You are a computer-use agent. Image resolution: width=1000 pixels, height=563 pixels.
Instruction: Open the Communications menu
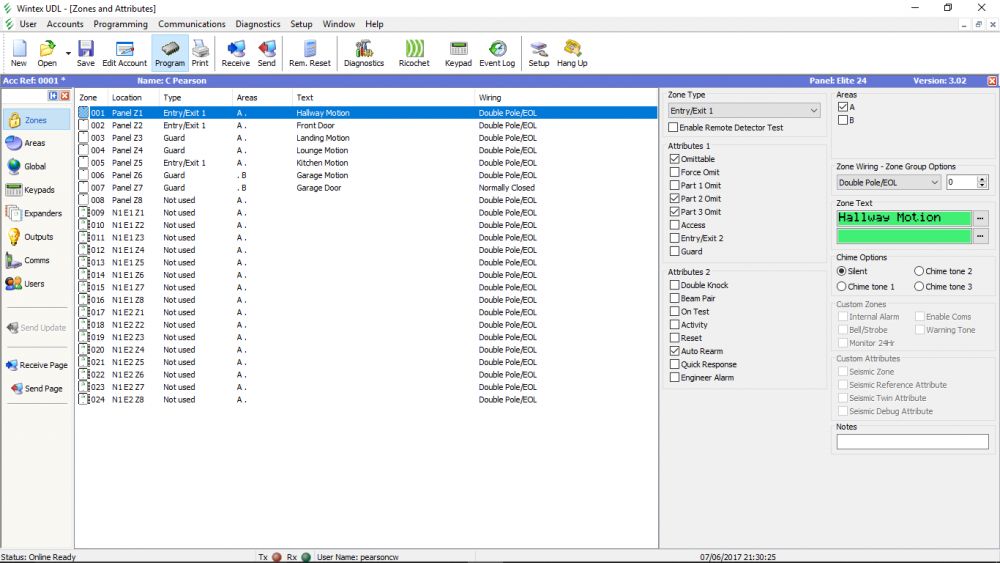pyautogui.click(x=191, y=24)
